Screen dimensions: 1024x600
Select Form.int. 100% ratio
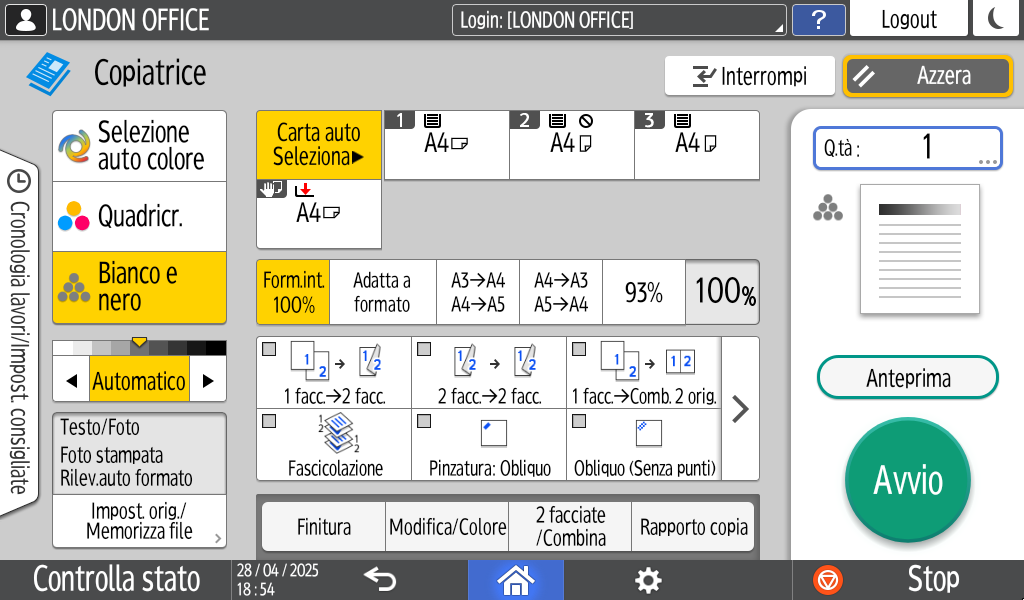click(x=293, y=292)
